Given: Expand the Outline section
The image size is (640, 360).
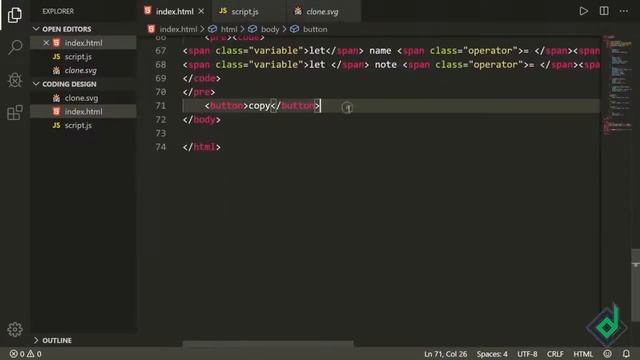Looking at the screenshot, I should point(57,340).
